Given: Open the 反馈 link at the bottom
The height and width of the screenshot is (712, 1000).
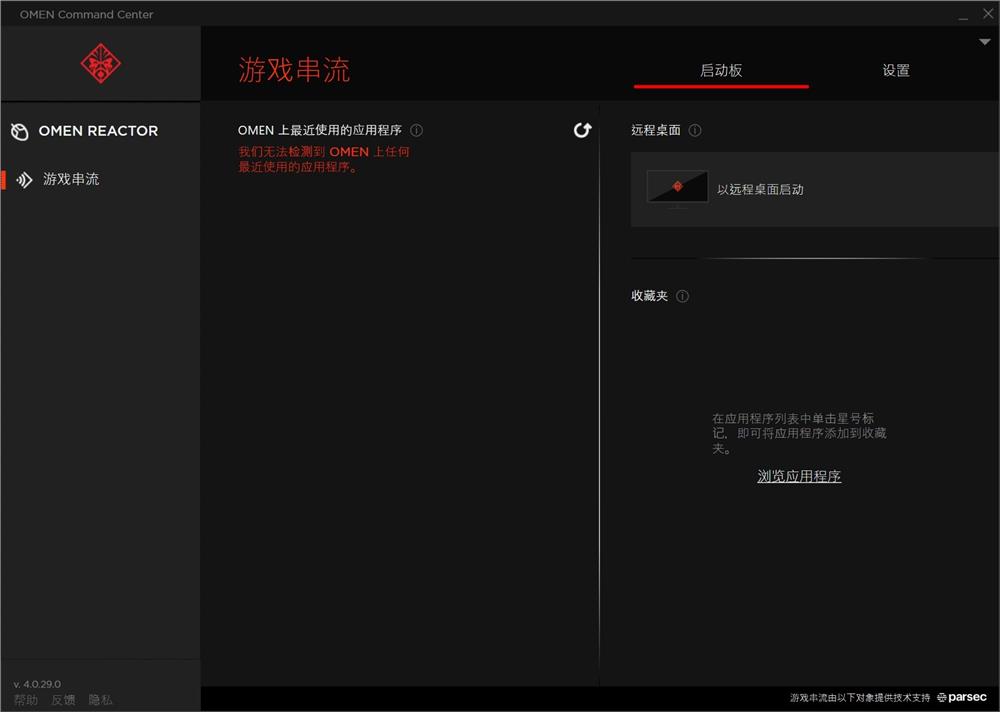Looking at the screenshot, I should tap(62, 699).
